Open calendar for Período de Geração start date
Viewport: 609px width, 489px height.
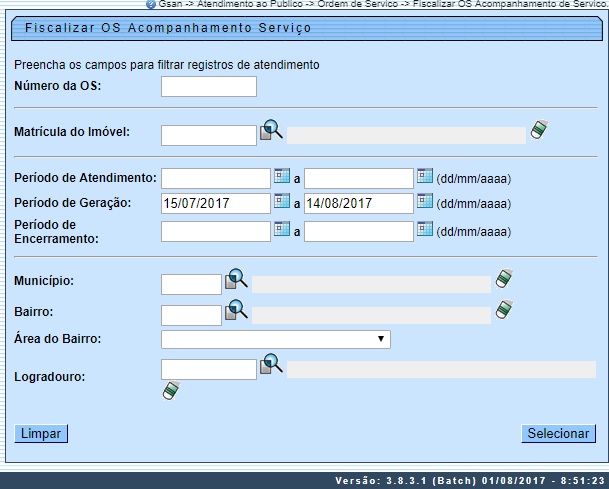pos(282,201)
